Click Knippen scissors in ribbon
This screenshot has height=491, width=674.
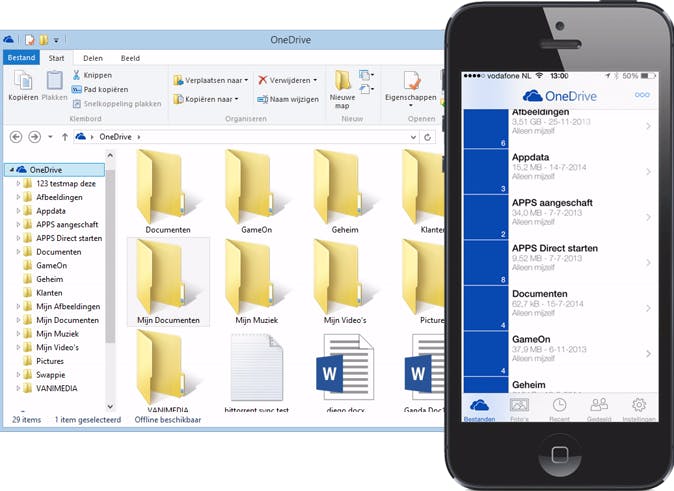93,75
